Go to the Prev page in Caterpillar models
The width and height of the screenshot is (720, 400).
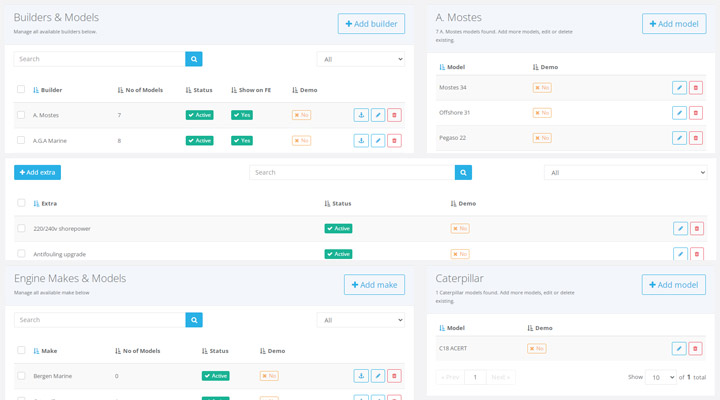pyautogui.click(x=450, y=377)
